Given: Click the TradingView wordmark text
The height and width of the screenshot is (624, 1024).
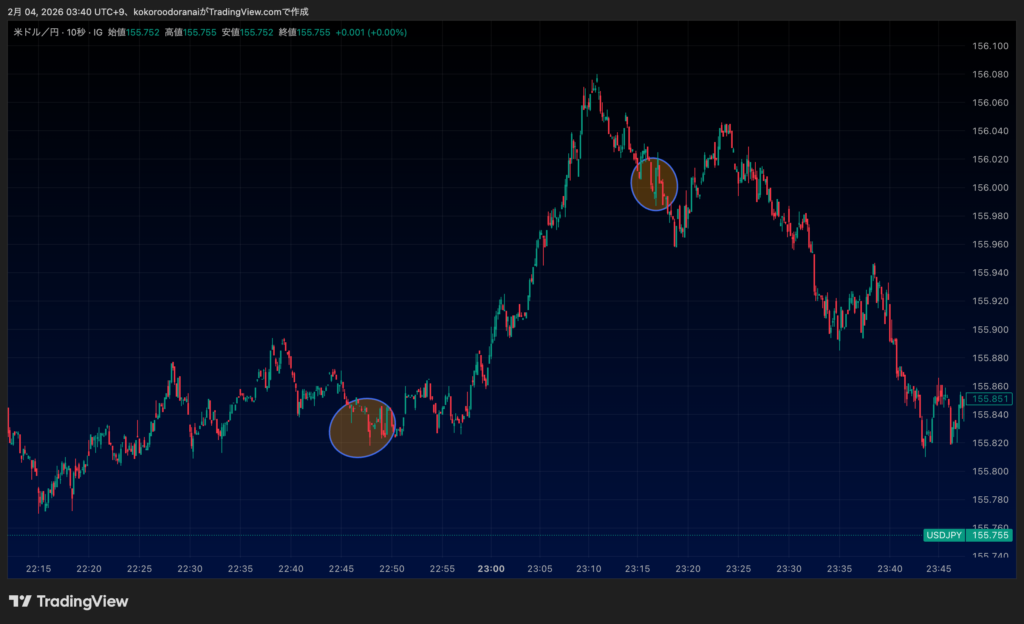Looking at the screenshot, I should (x=82, y=601).
